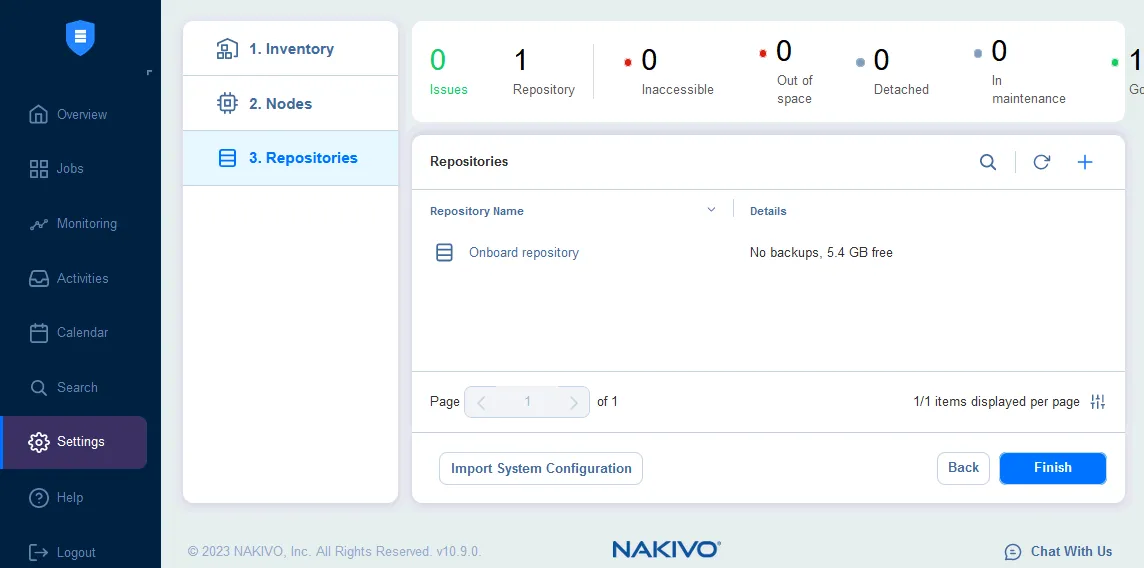Go to the Jobs section
The width and height of the screenshot is (1144, 568).
point(68,169)
